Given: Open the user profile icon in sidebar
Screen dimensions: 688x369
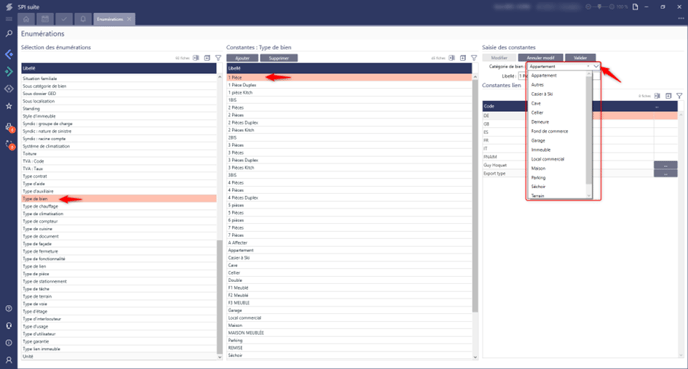Looking at the screenshot, I should [x=8, y=360].
